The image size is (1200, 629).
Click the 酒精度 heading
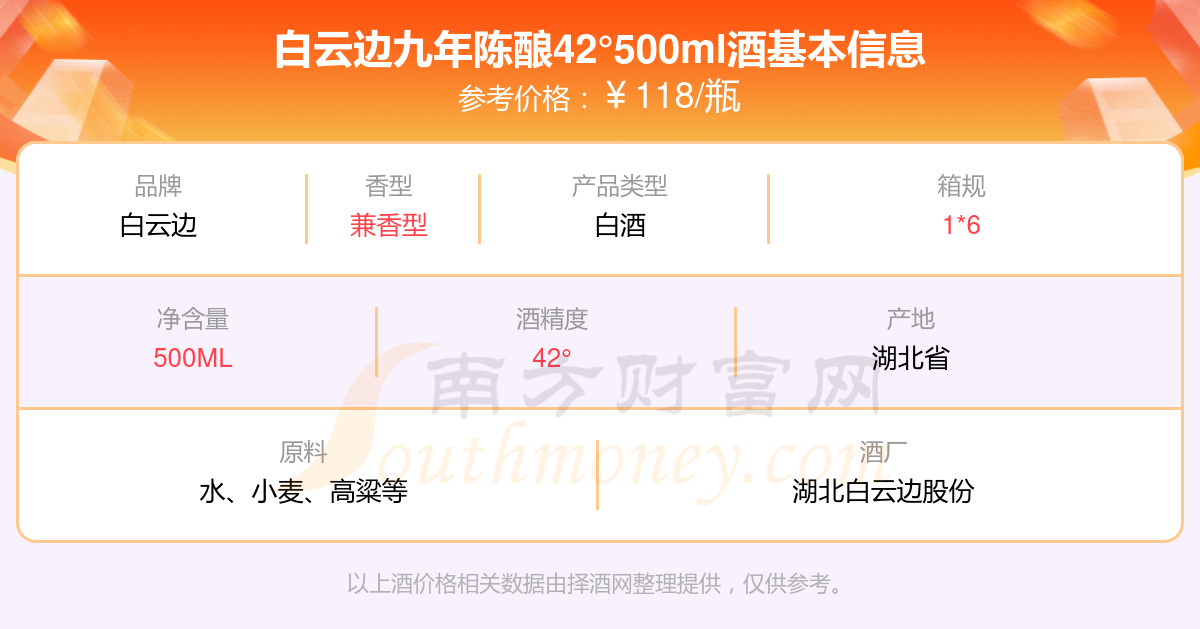(552, 319)
